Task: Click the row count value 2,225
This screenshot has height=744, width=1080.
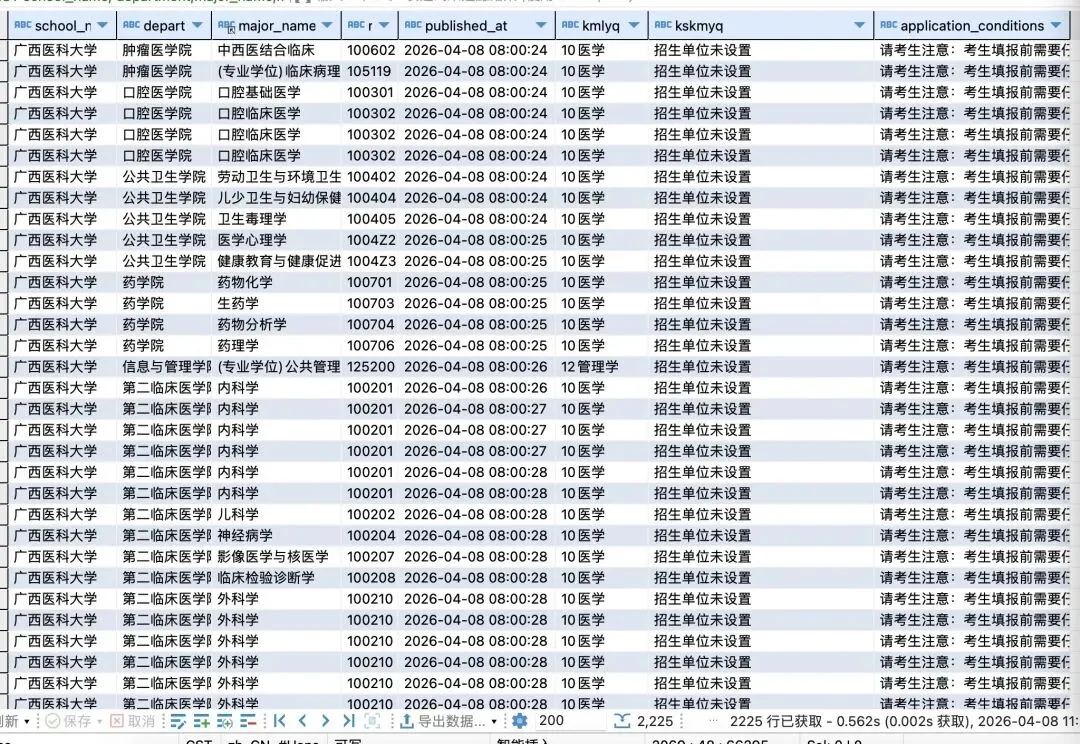Action: click(655, 721)
